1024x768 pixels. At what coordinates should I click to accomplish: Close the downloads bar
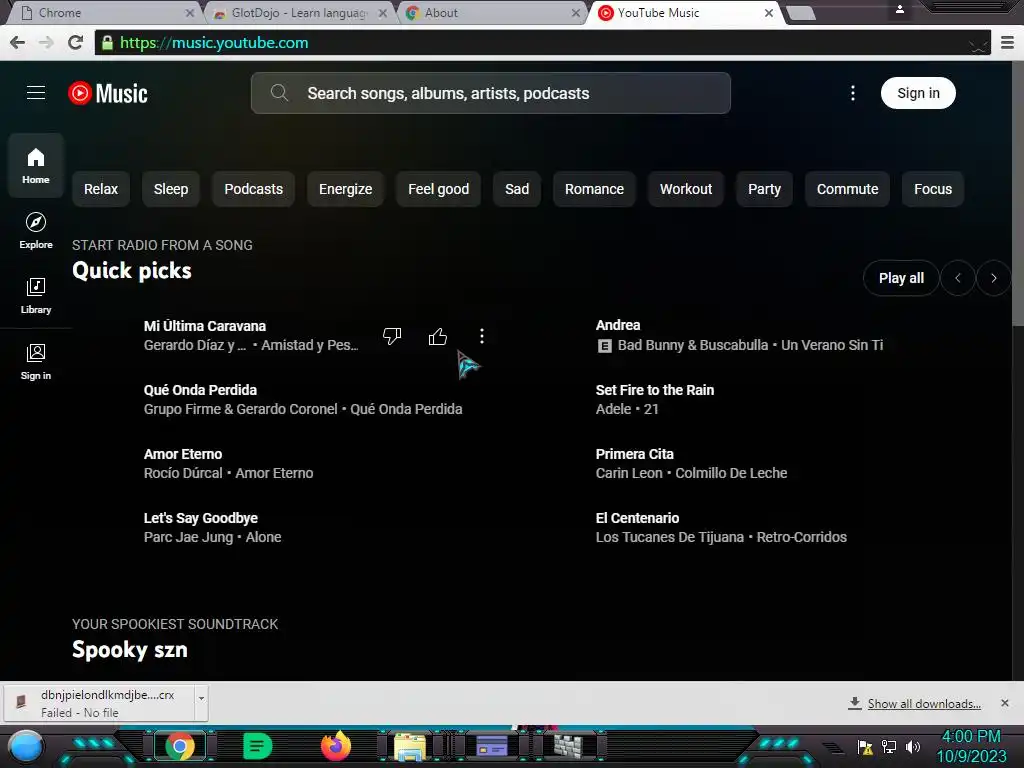(x=1004, y=703)
